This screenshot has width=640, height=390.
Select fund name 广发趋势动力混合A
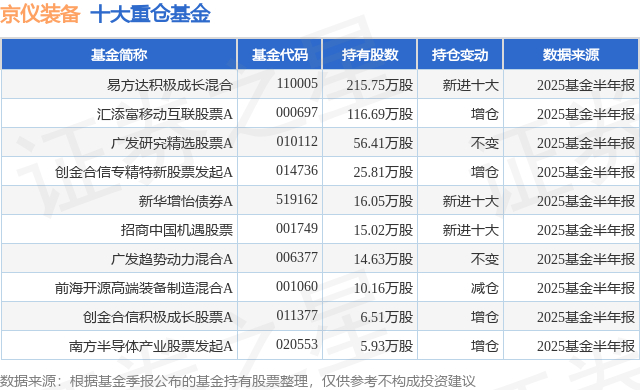click(172, 259)
